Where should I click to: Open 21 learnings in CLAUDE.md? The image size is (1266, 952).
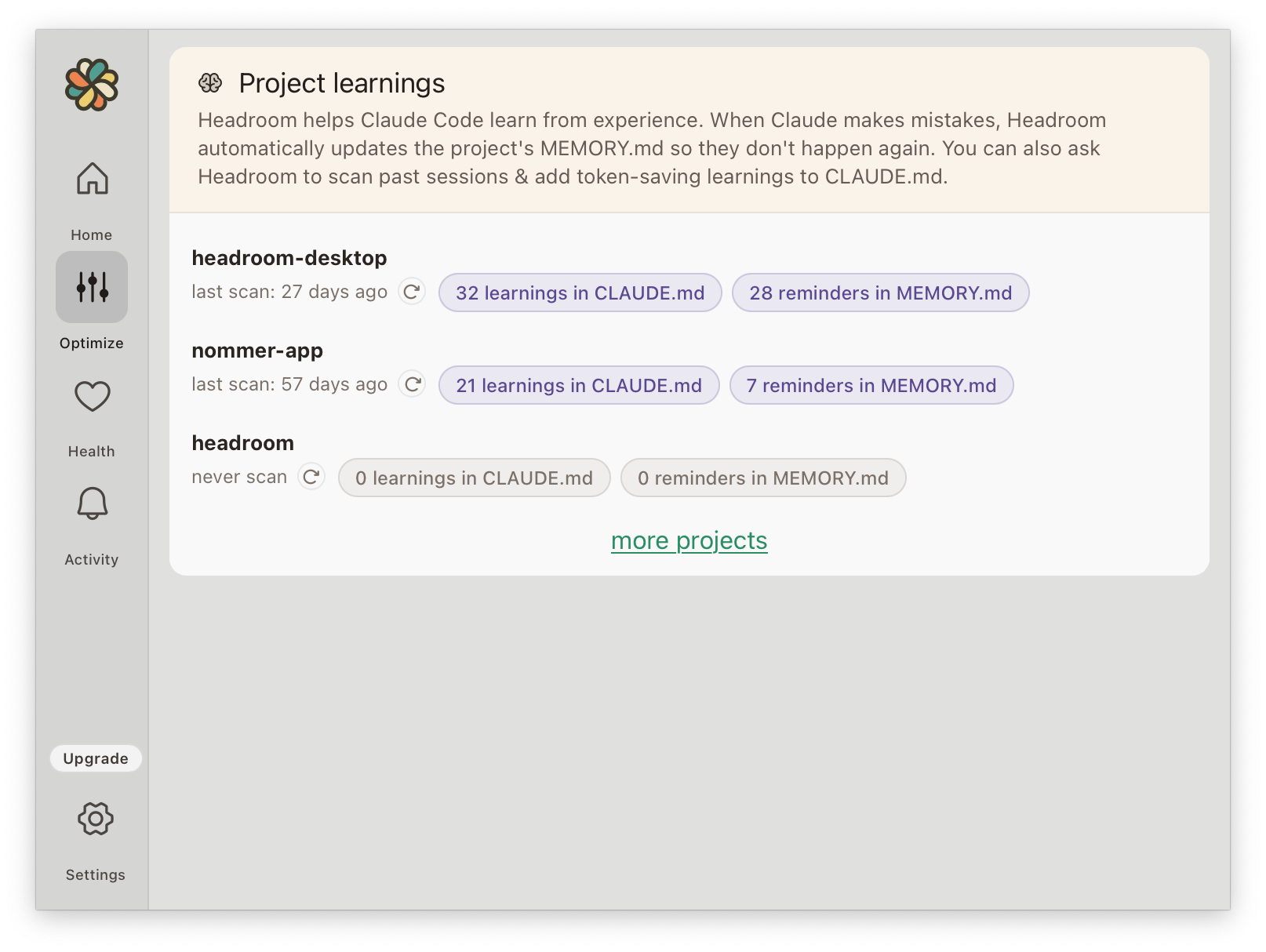pyautogui.click(x=579, y=385)
